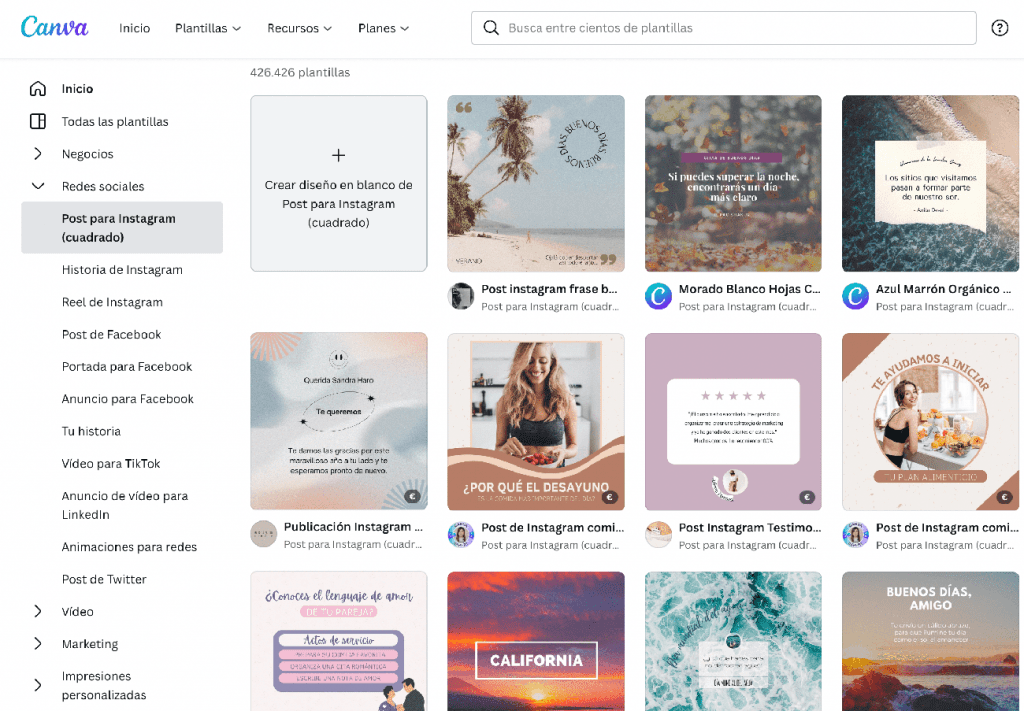Click the Canva logo
The height and width of the screenshot is (711, 1024).
click(x=54, y=27)
